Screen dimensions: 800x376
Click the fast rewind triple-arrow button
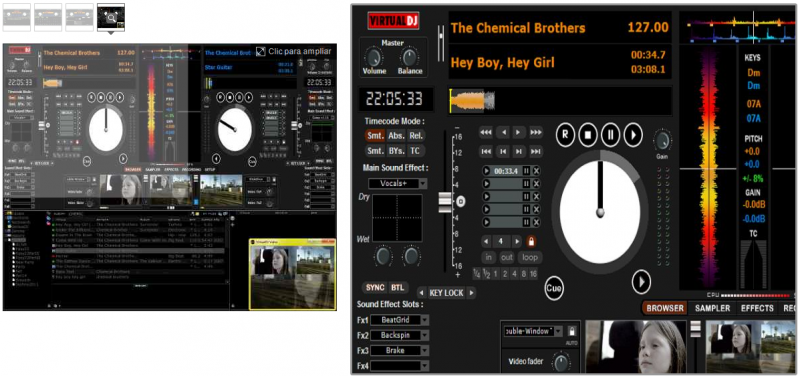pos(486,133)
